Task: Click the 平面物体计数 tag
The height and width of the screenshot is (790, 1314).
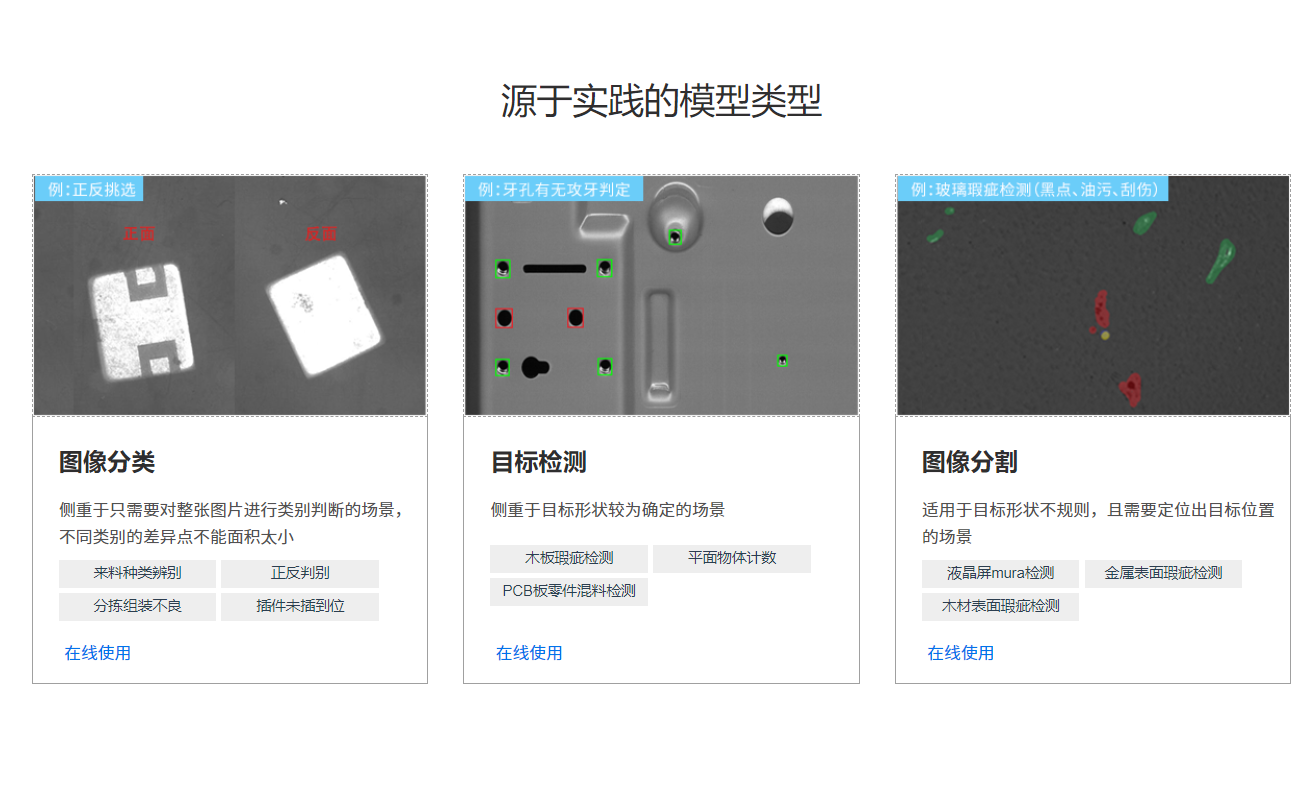Action: click(x=732, y=559)
